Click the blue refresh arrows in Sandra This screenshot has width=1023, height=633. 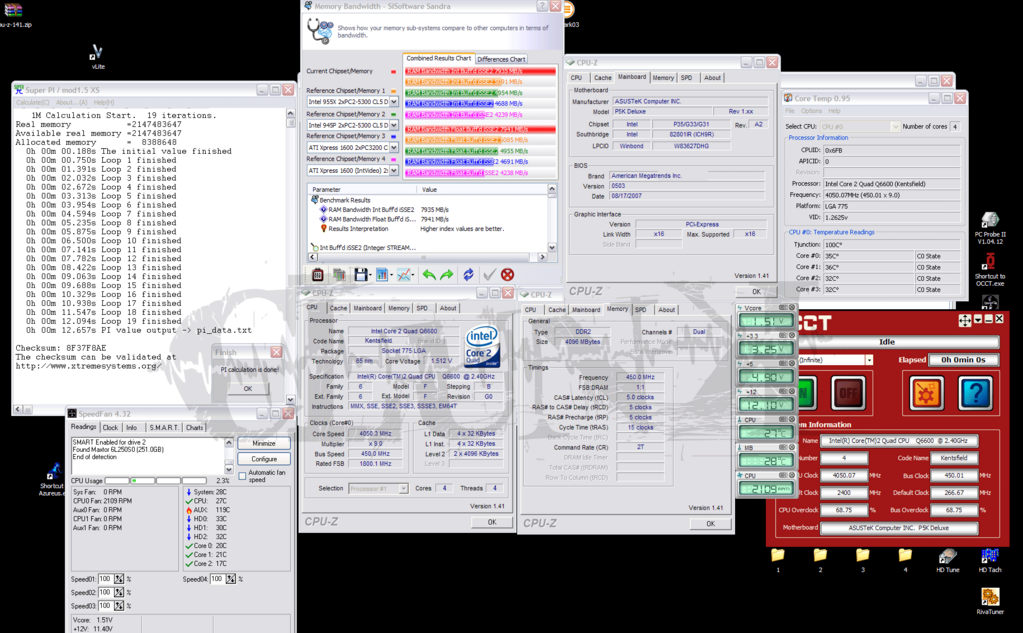point(468,275)
